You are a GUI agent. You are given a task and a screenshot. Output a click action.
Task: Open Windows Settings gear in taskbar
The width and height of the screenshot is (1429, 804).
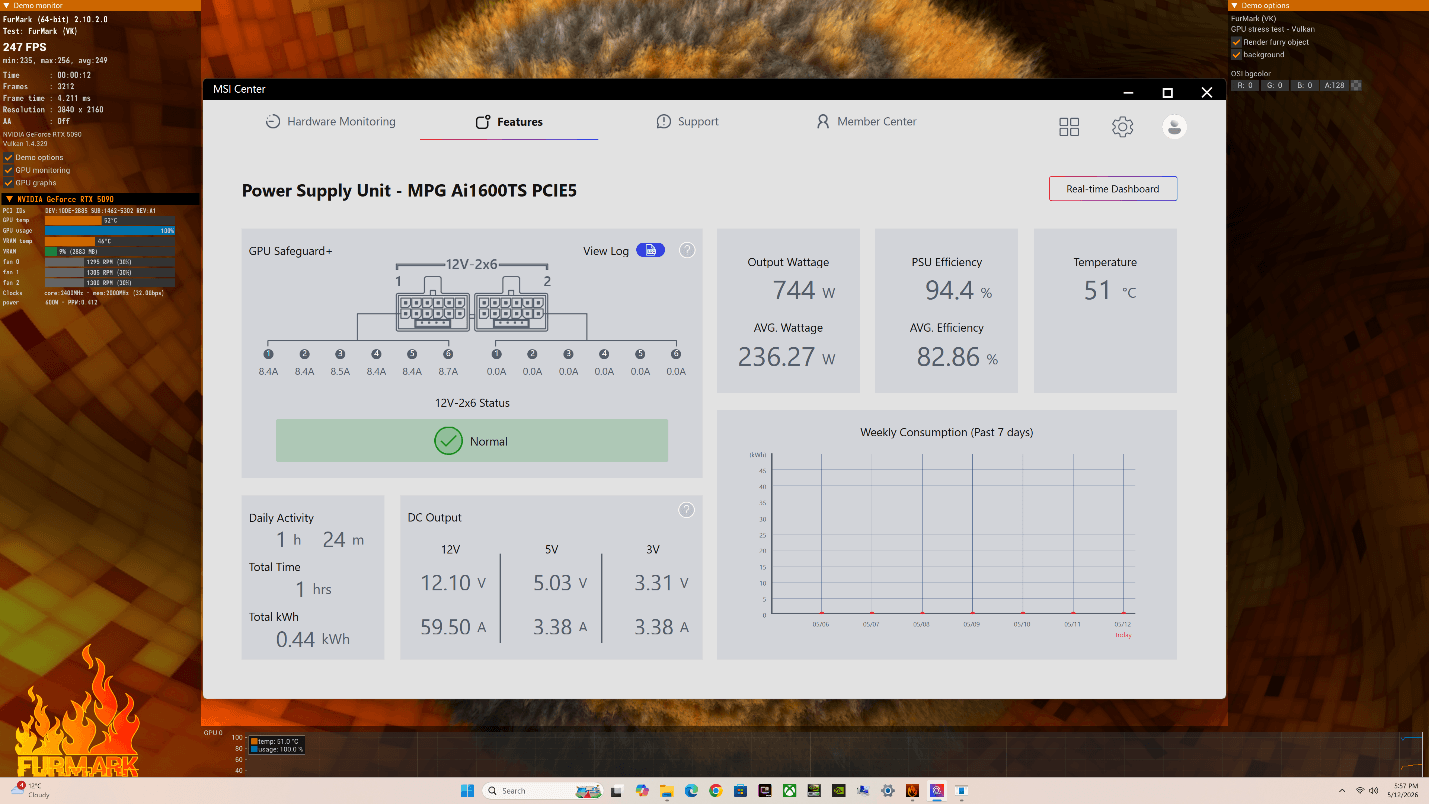(x=888, y=790)
